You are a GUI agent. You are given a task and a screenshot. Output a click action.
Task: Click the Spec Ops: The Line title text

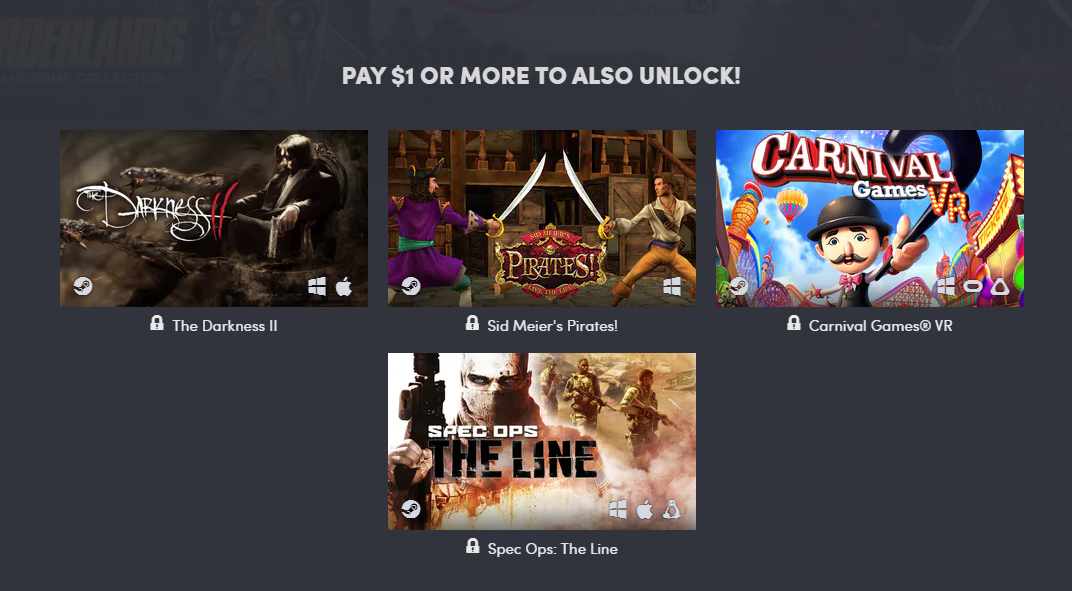(x=552, y=549)
